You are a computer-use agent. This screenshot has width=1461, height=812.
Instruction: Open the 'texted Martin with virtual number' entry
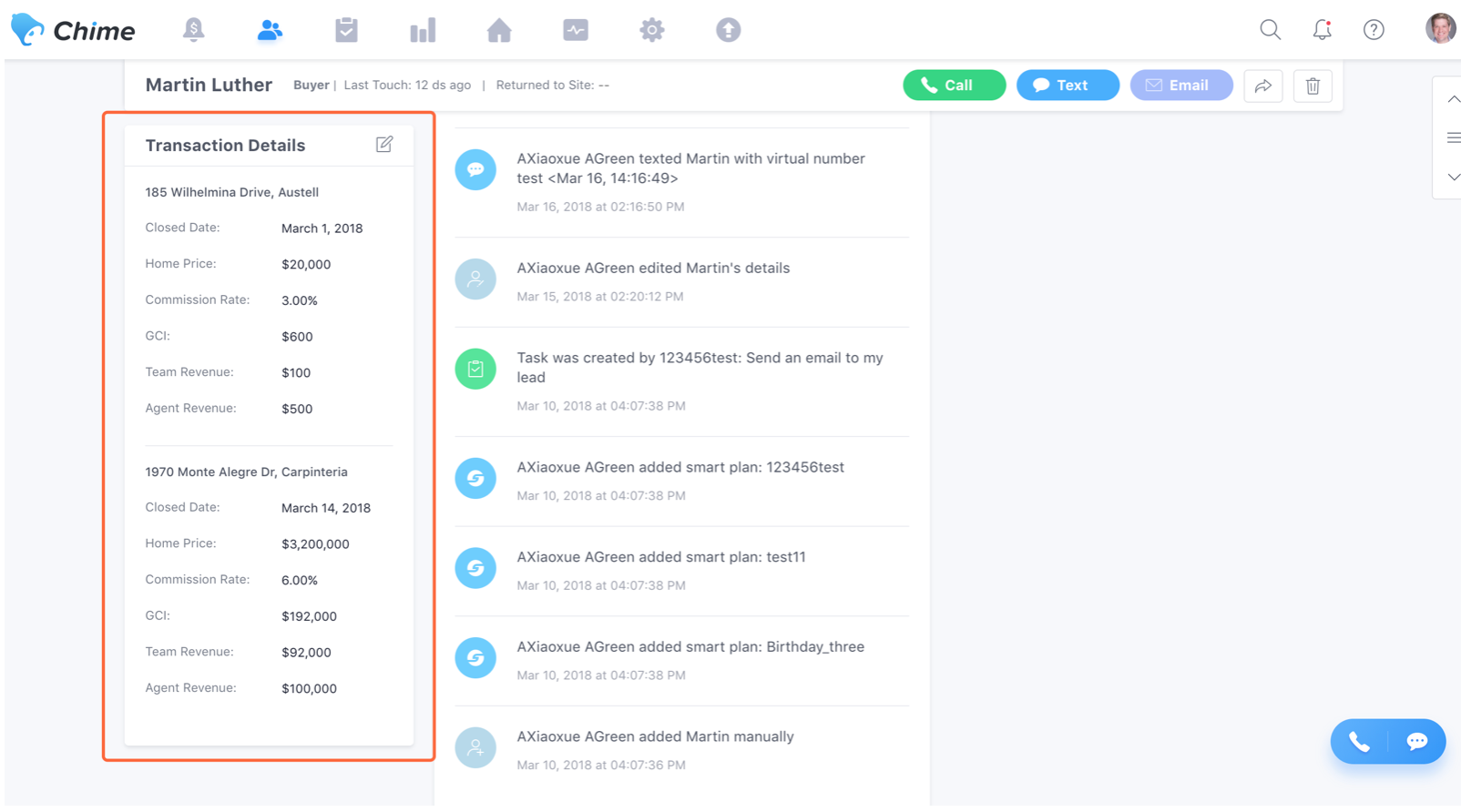click(x=690, y=168)
